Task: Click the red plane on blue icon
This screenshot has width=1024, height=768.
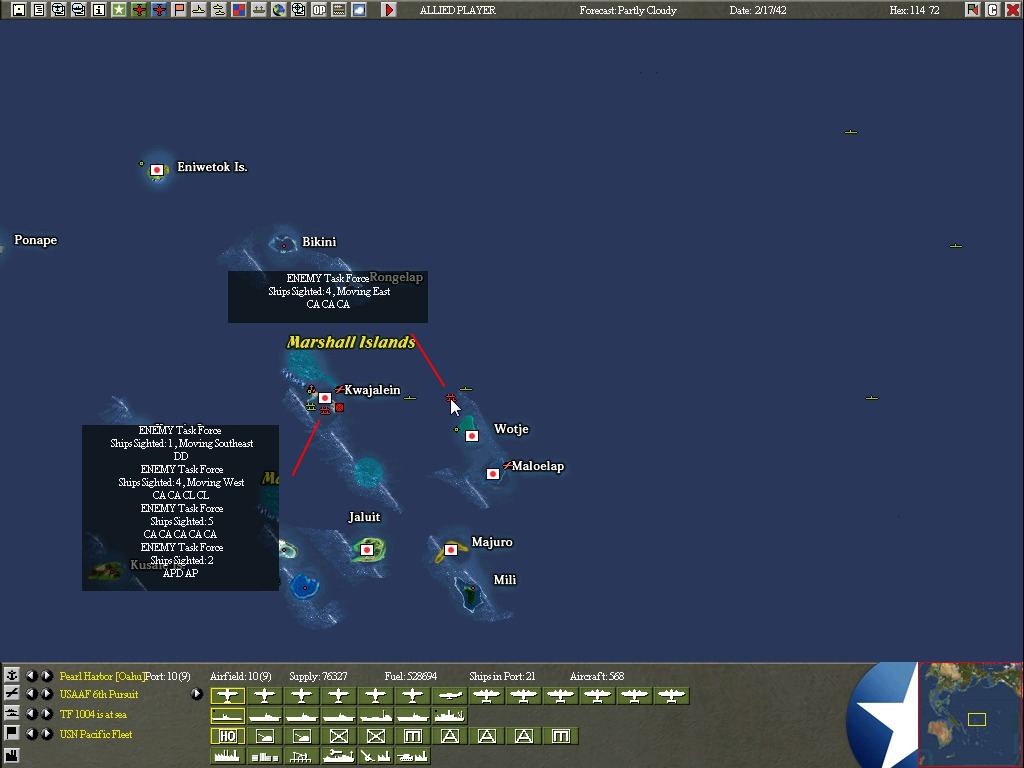Action: coord(159,10)
